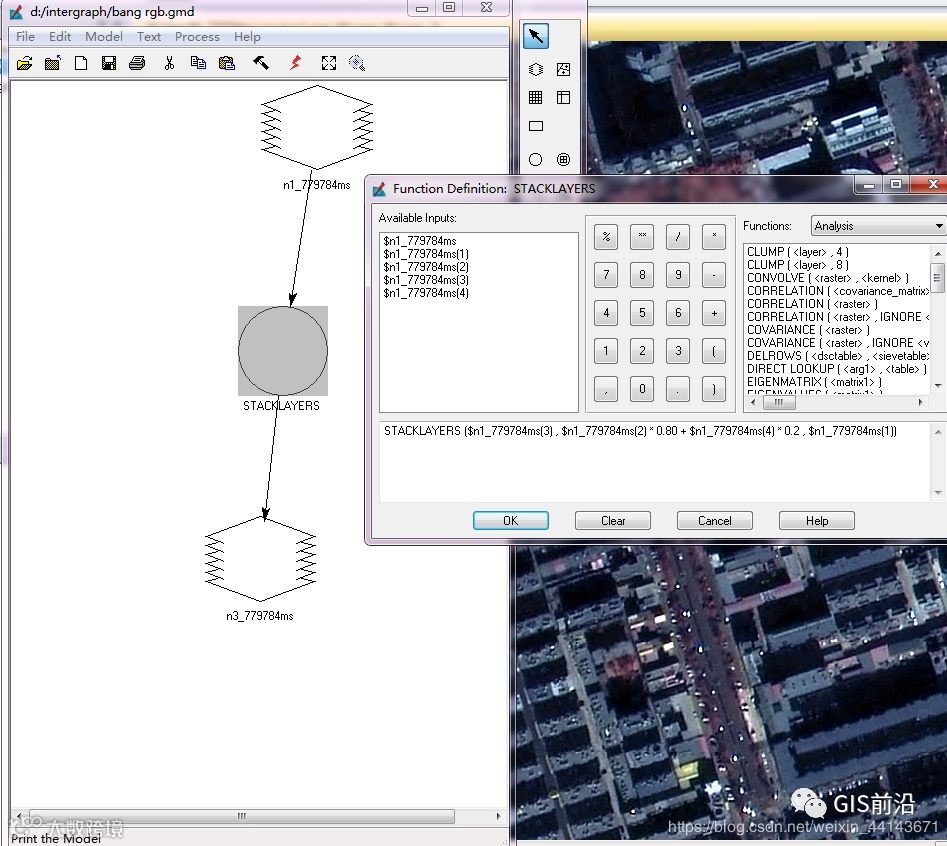This screenshot has height=846, width=947.
Task: Select the rectangle scalar tool in palette
Action: 536,126
